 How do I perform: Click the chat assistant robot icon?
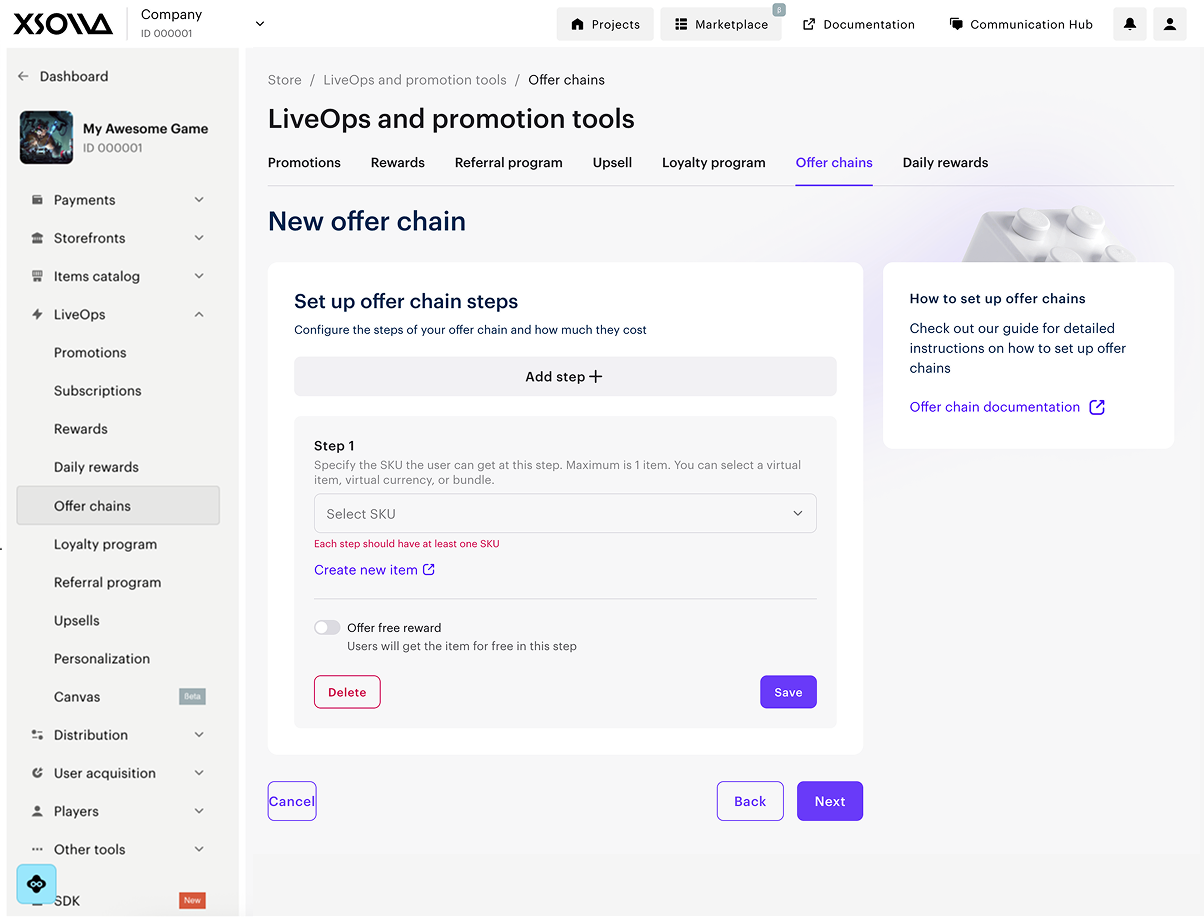click(x=37, y=884)
